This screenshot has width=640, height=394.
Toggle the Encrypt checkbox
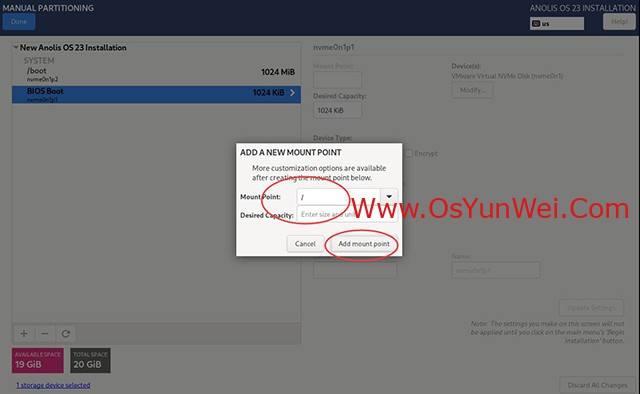pos(409,154)
